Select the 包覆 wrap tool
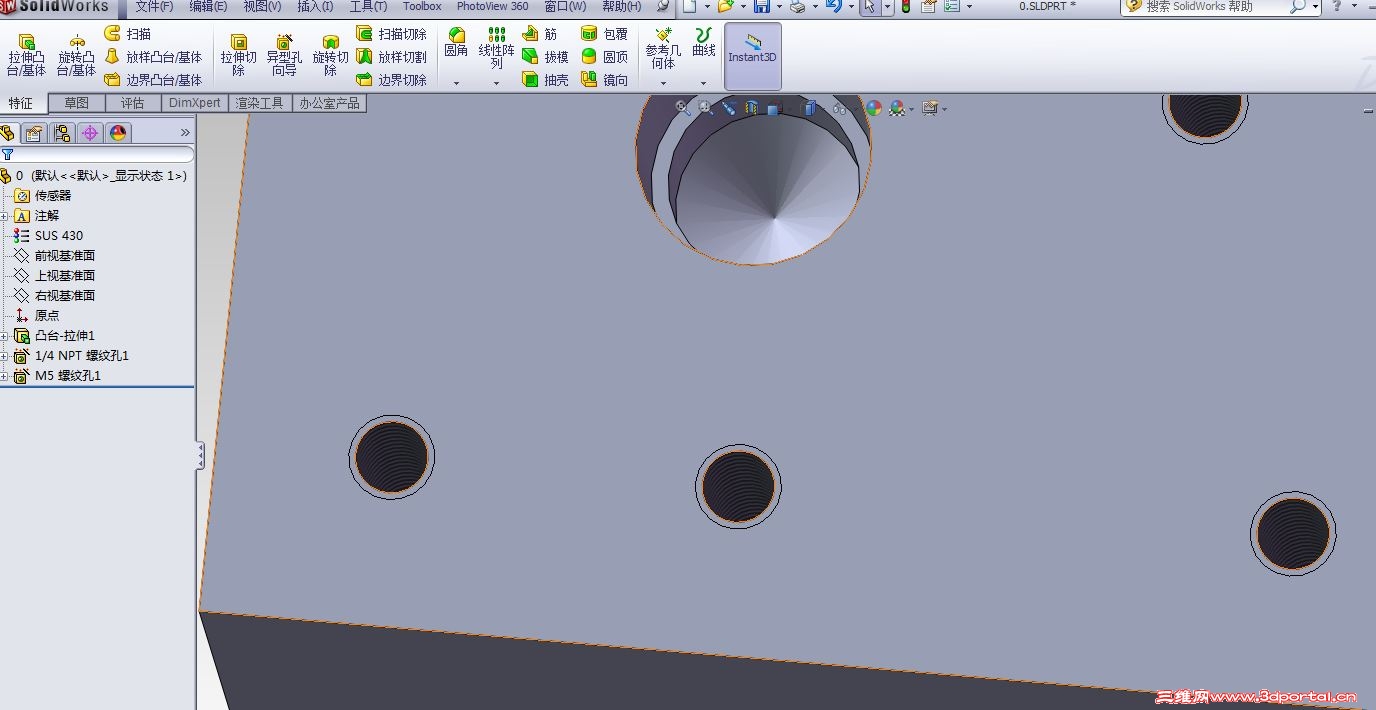 [x=604, y=34]
